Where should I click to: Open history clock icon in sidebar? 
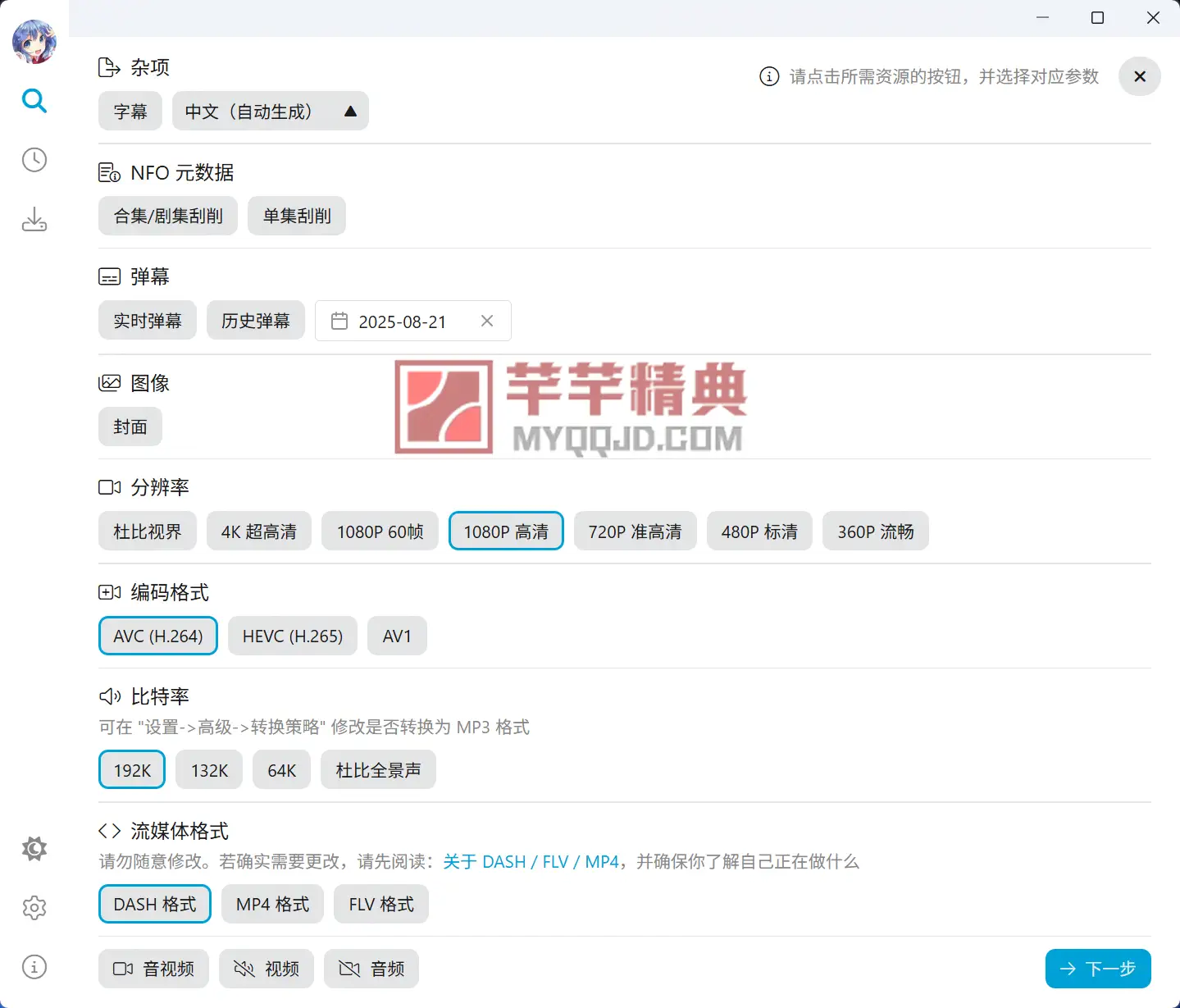click(34, 160)
